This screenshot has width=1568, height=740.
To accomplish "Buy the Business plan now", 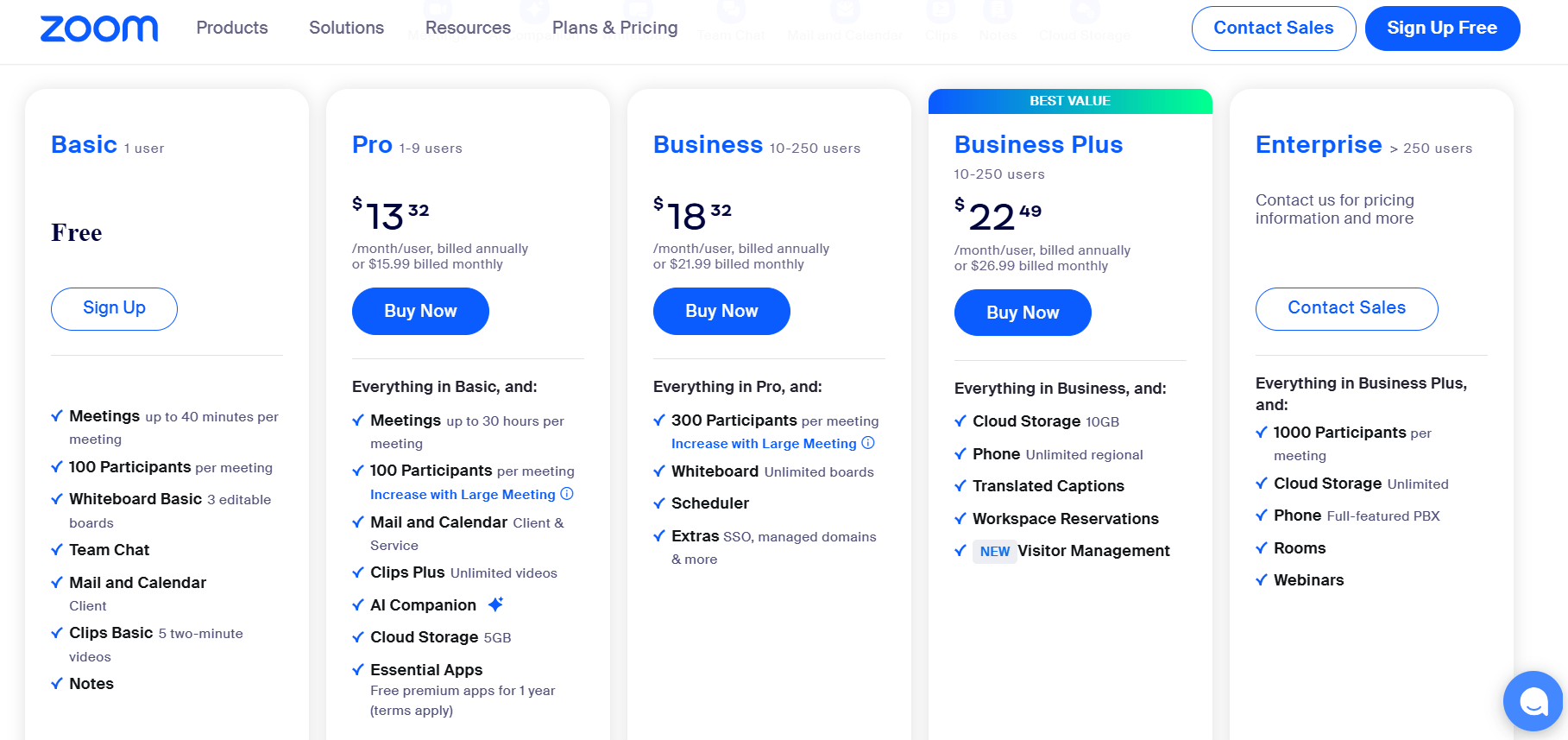I will [721, 311].
